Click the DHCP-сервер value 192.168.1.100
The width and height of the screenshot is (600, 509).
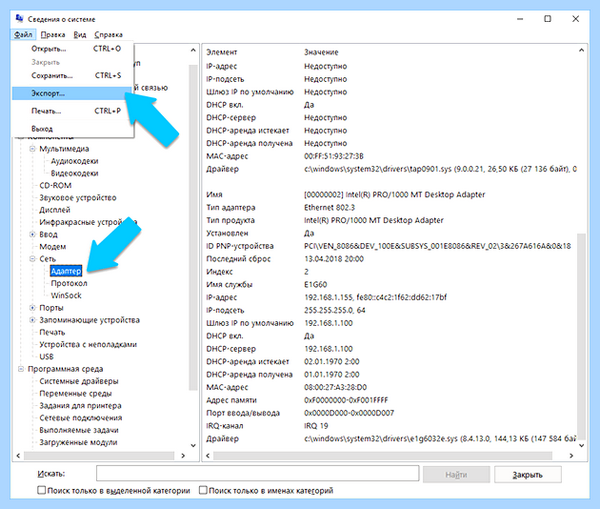click(328, 349)
